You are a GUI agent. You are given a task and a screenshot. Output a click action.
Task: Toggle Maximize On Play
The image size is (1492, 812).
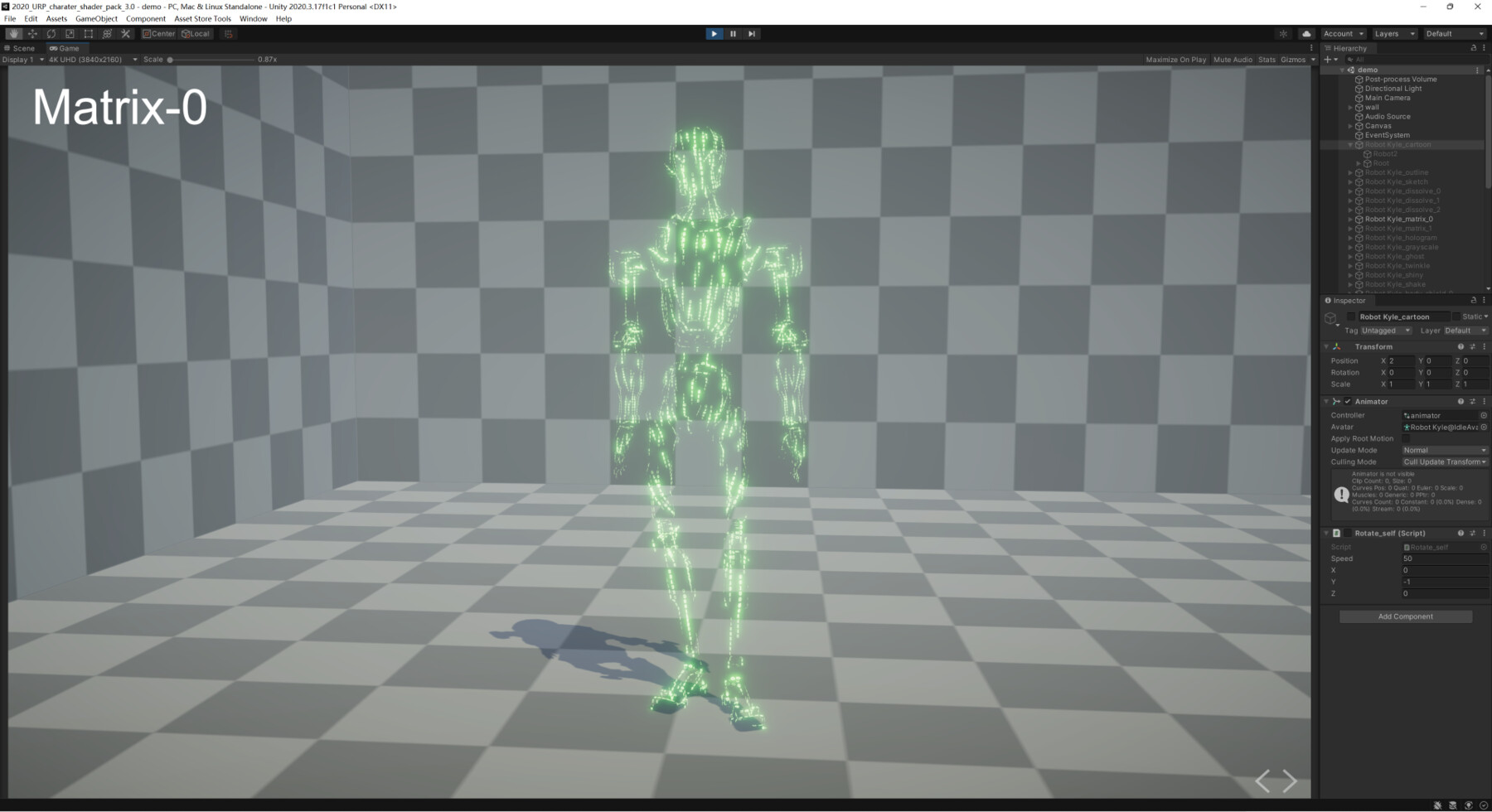coord(1175,60)
